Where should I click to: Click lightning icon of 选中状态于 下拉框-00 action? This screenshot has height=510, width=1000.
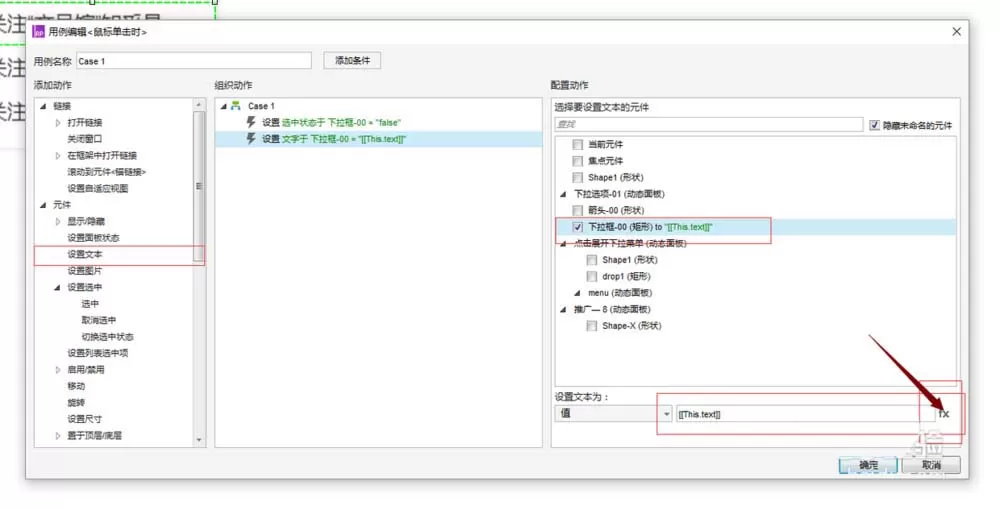coord(252,122)
